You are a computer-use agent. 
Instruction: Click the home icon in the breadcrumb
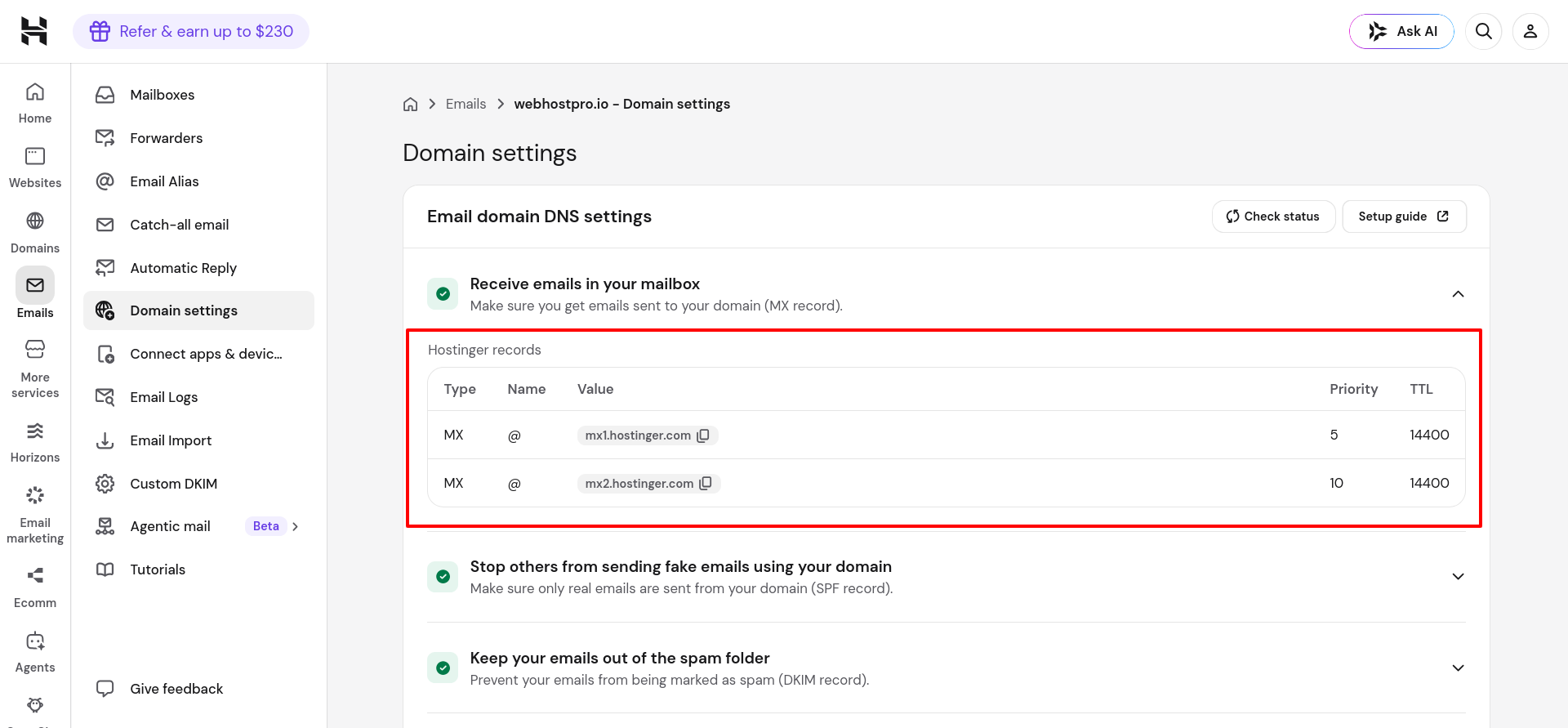411,104
